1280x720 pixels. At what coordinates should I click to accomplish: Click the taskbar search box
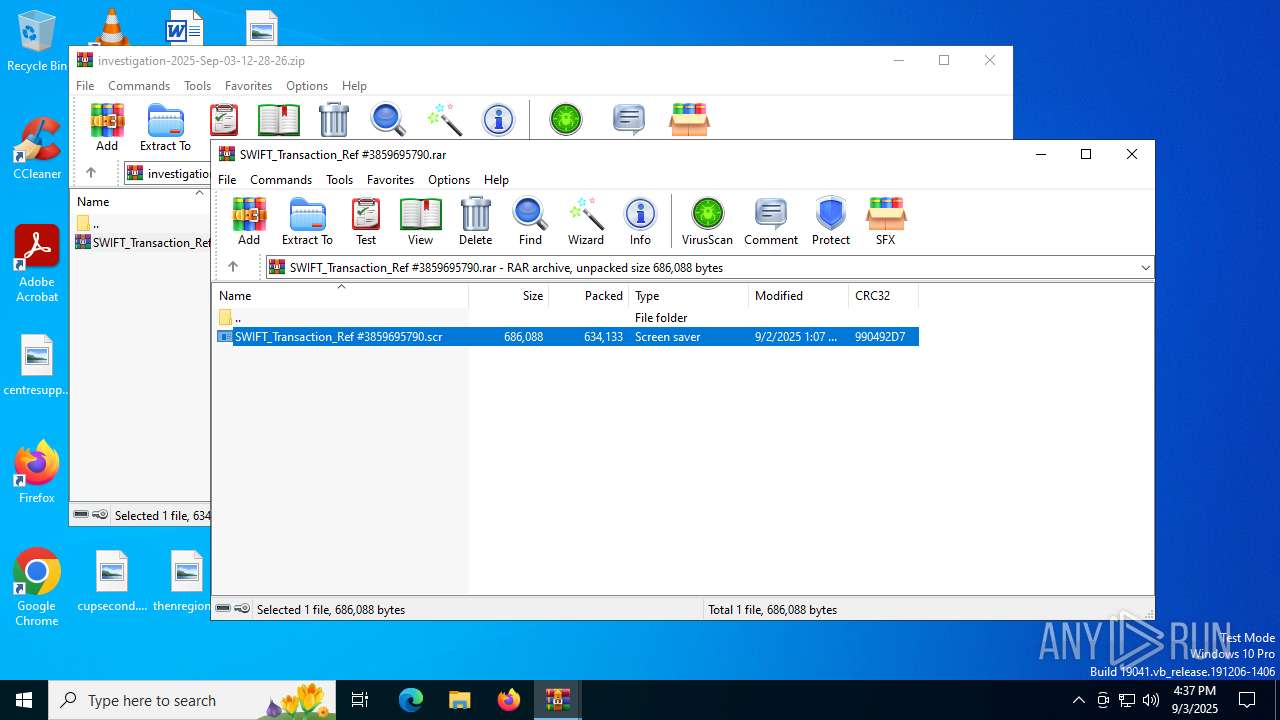(193, 700)
